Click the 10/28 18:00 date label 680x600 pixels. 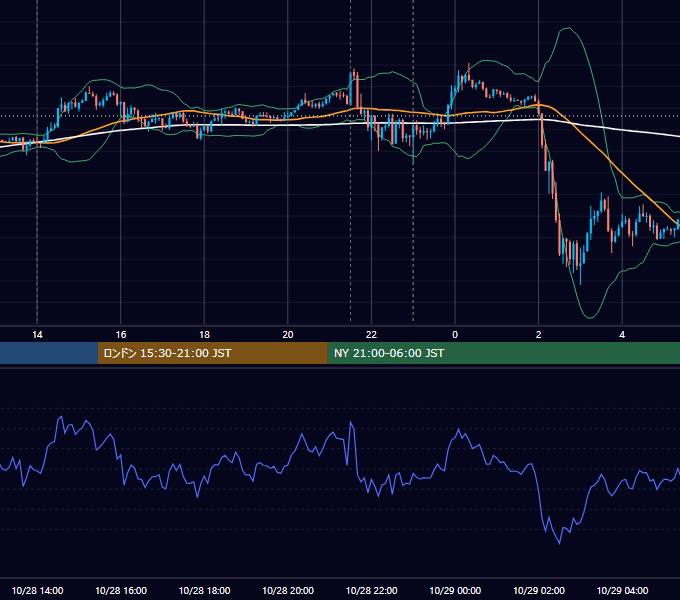click(204, 590)
